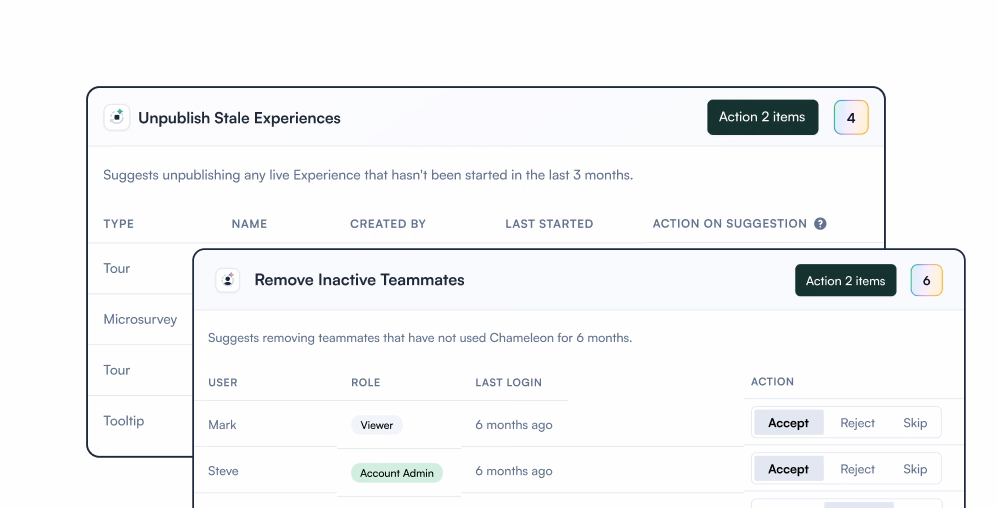Select Skip for Mark
Image resolution: width=998 pixels, height=508 pixels.
tap(915, 423)
